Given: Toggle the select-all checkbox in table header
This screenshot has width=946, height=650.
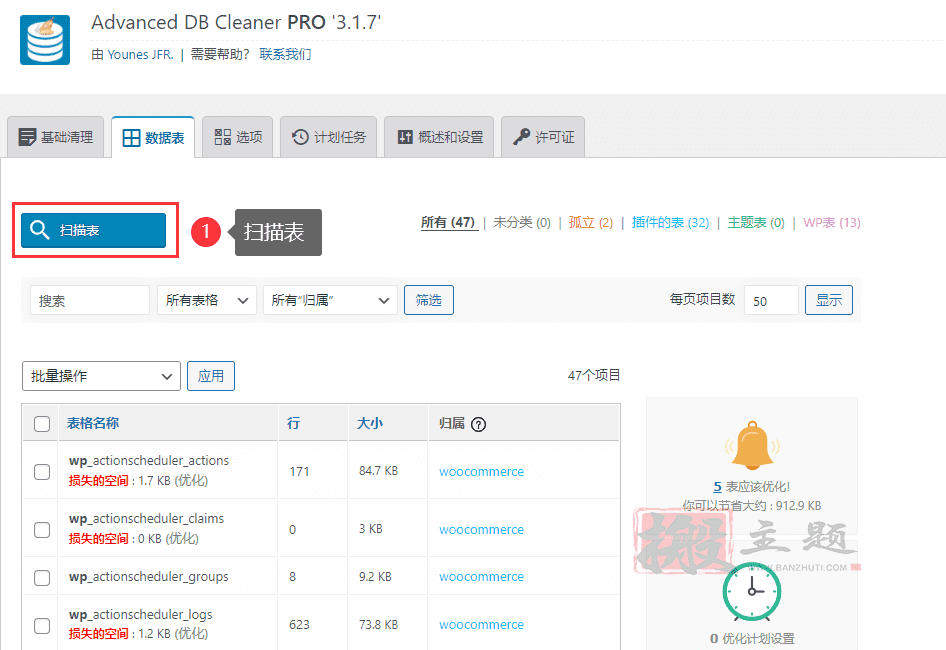Looking at the screenshot, I should [x=42, y=424].
